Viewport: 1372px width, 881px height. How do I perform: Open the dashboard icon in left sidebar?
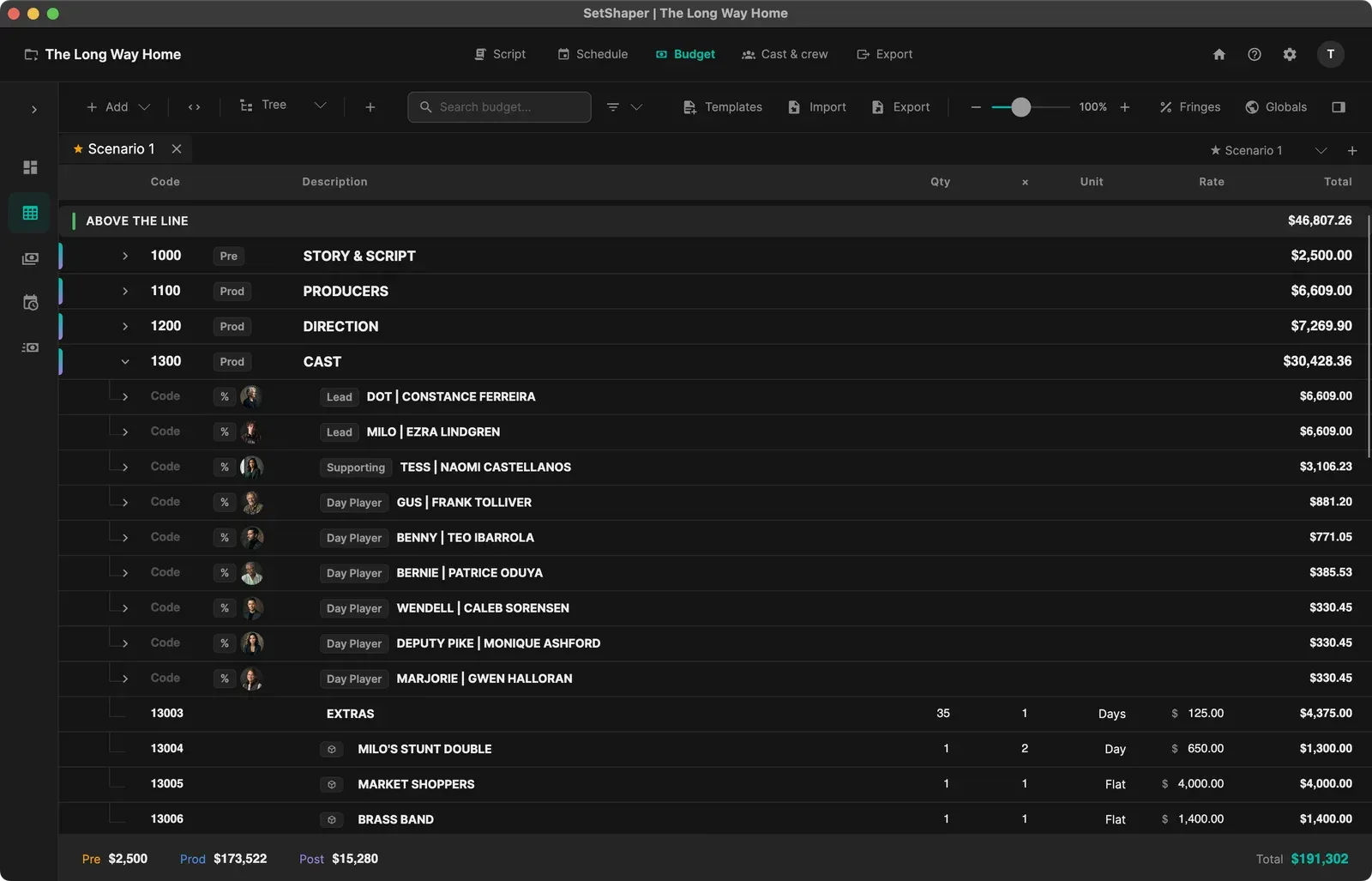click(30, 167)
